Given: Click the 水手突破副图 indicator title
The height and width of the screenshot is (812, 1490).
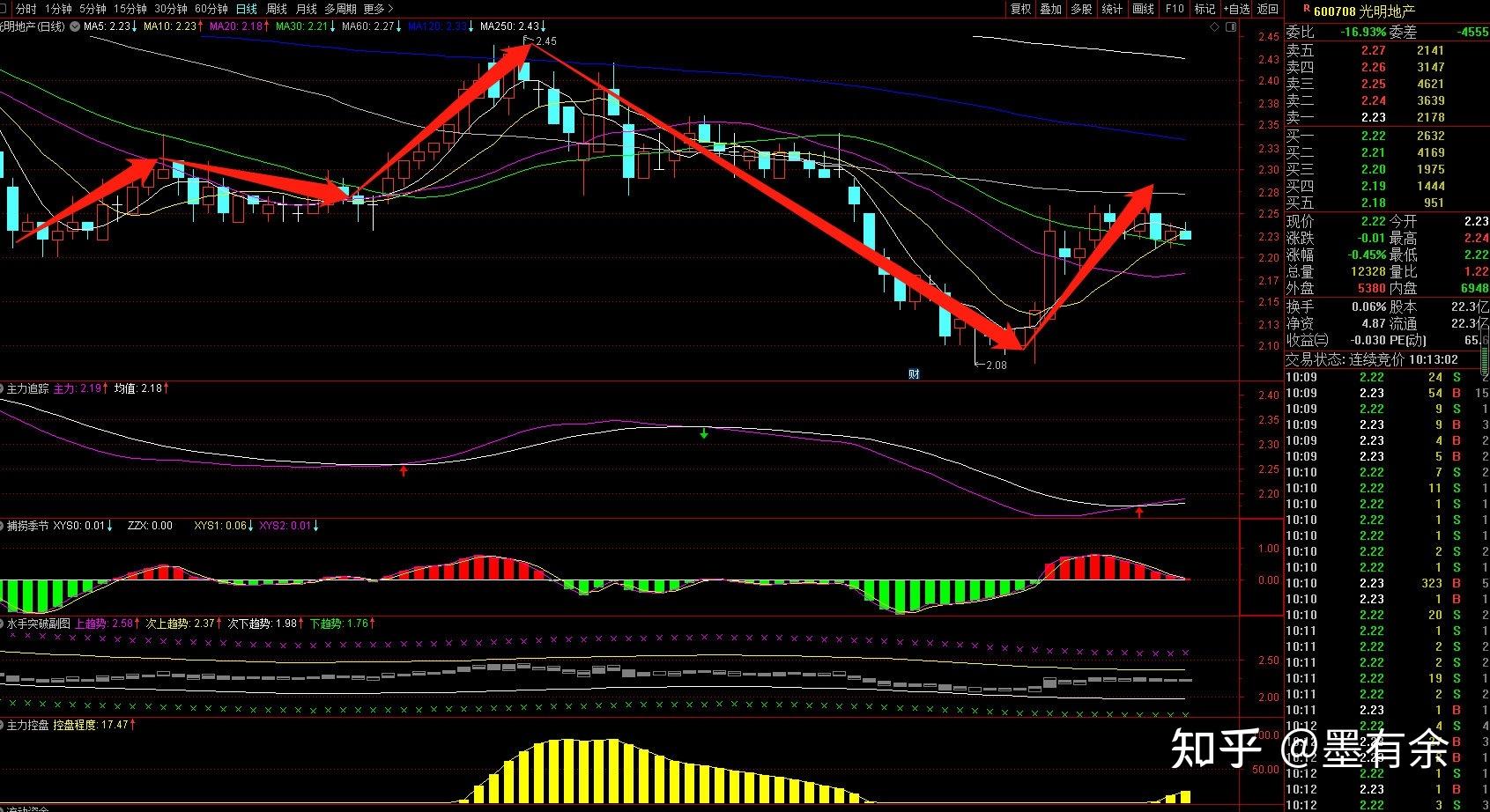Looking at the screenshot, I should click(39, 624).
